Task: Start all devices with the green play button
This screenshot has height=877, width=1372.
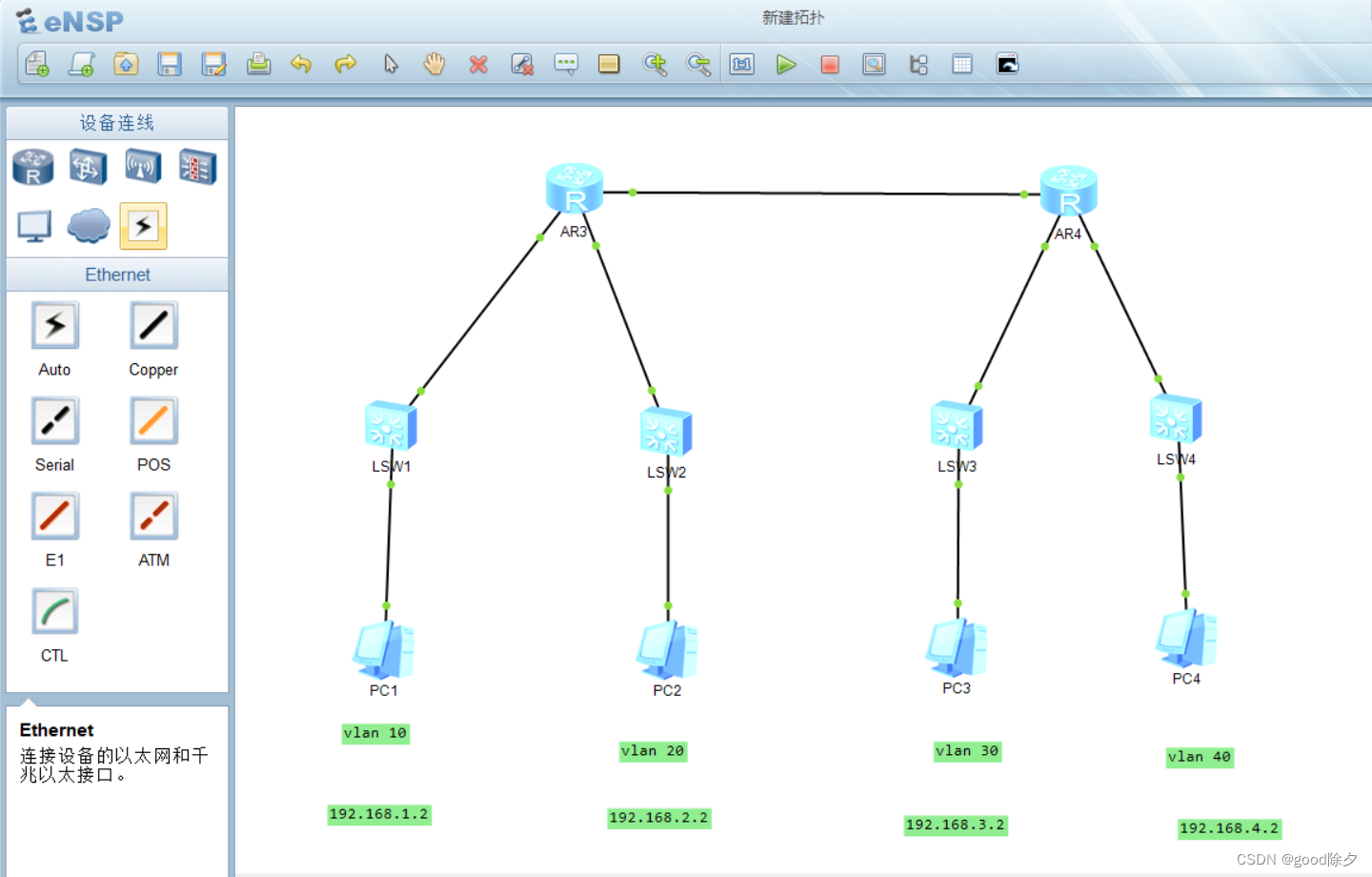Action: 785,64
